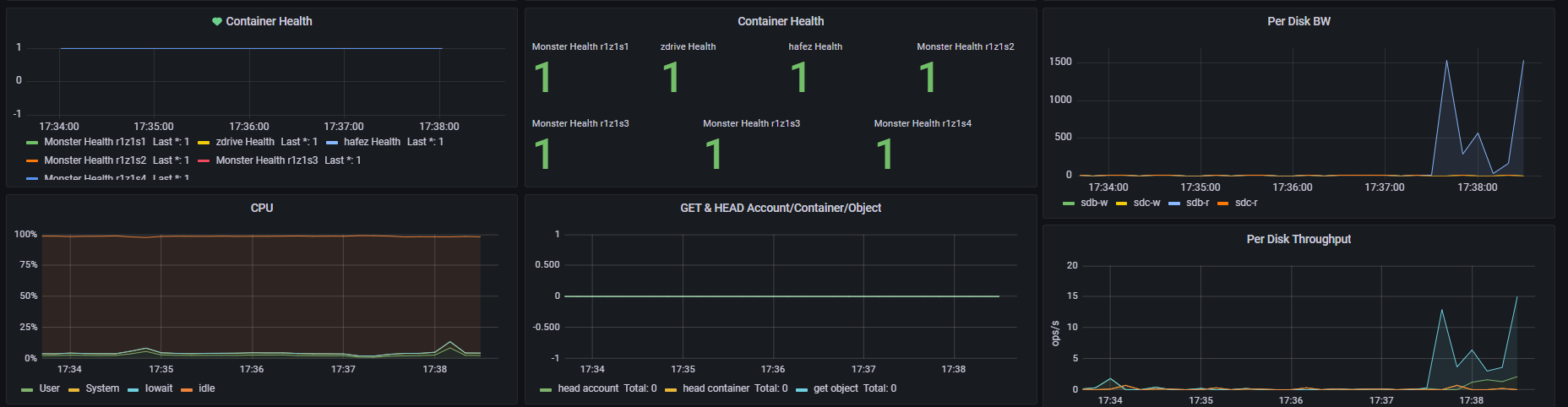Click the cyan get object legend color marker
Screen dimensions: 1568x407
(x=802, y=389)
